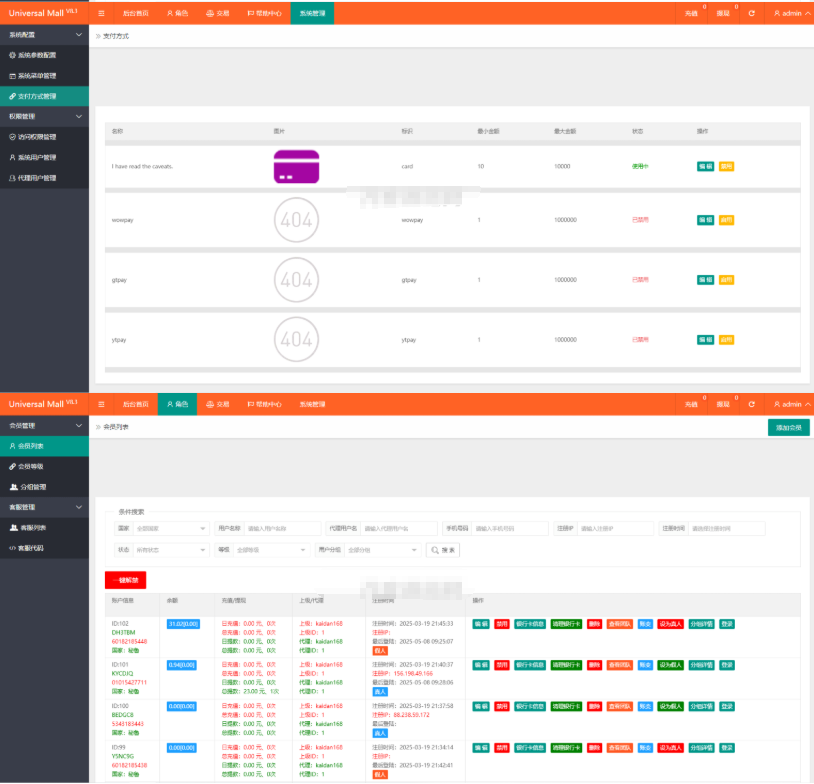This screenshot has width=814, height=784.
Task: Click the magnifier 搜索 button
Action: pos(442,550)
